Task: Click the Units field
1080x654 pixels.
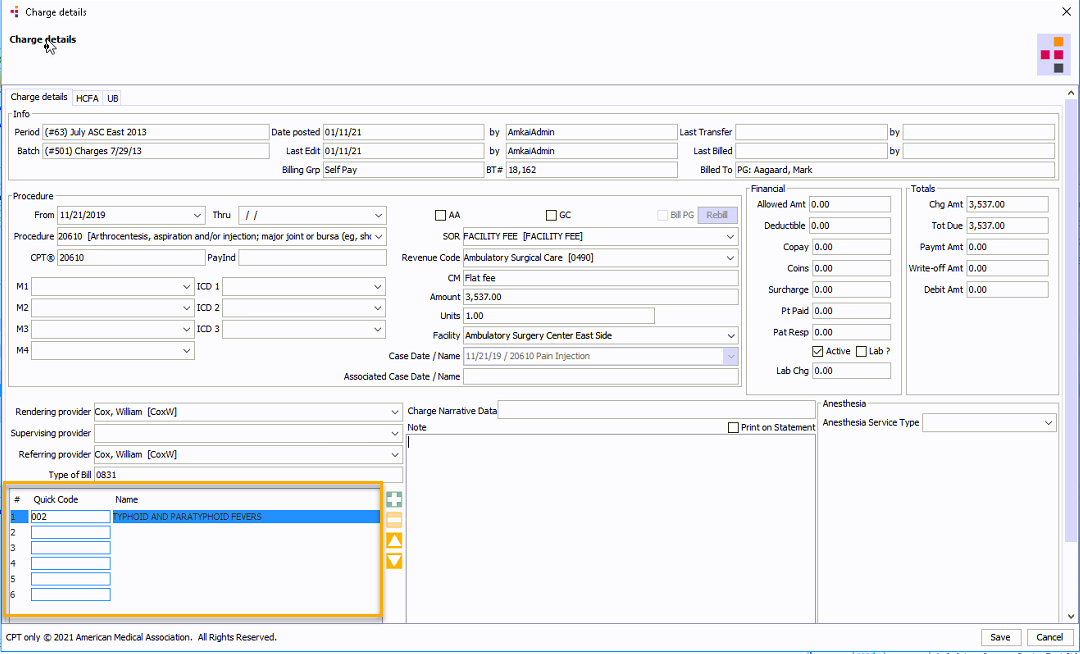Action: click(559, 316)
